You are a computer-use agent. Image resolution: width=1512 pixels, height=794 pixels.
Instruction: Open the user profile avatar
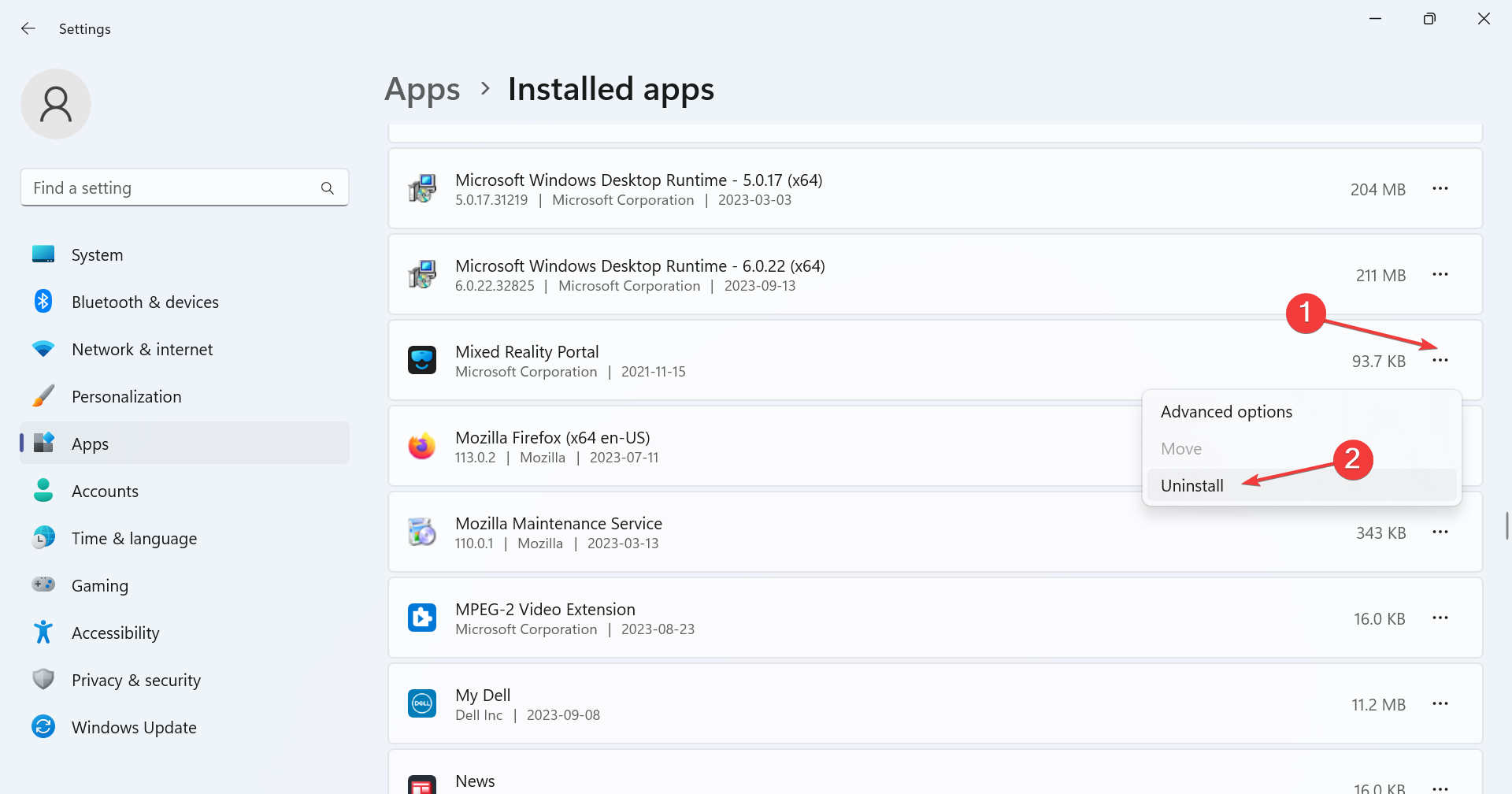56,104
